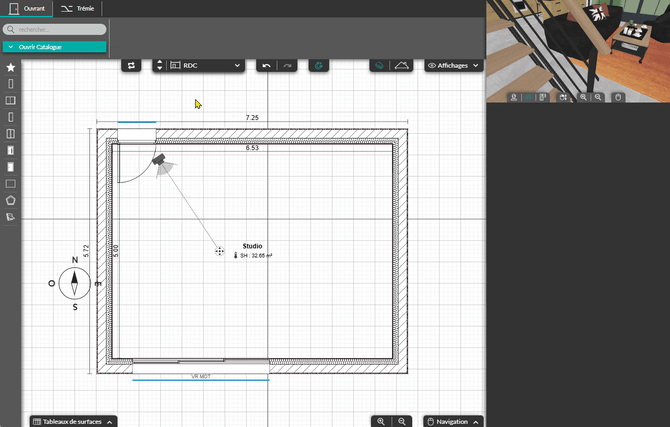Switch to the Trémie tab
The width and height of the screenshot is (670, 427).
[77, 9]
